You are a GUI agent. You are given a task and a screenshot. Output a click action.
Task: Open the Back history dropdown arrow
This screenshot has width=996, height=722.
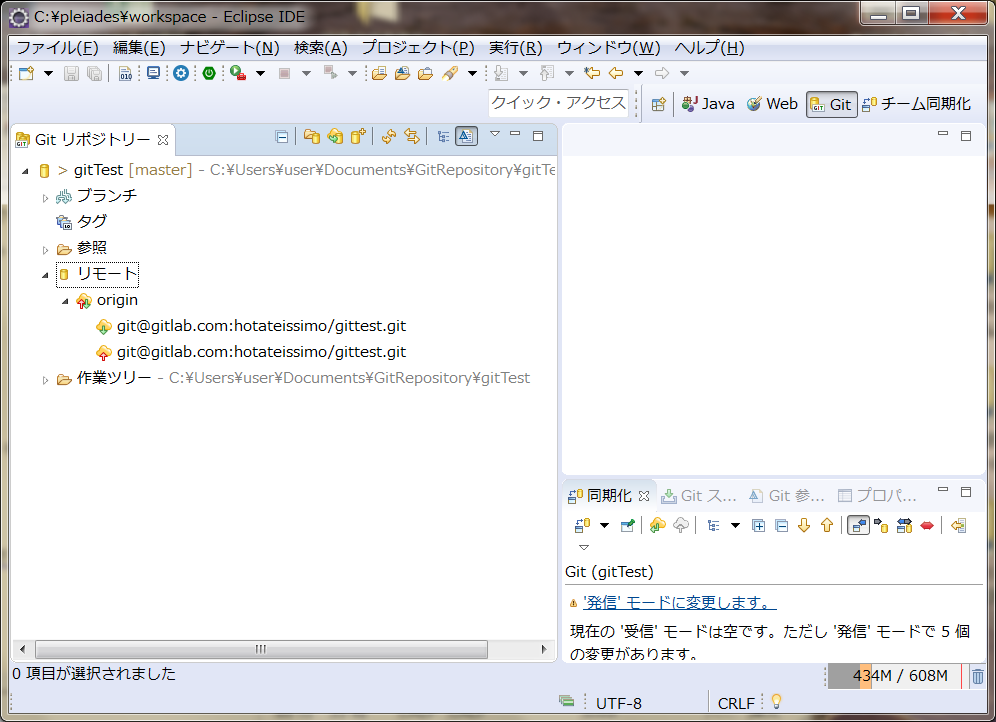638,74
